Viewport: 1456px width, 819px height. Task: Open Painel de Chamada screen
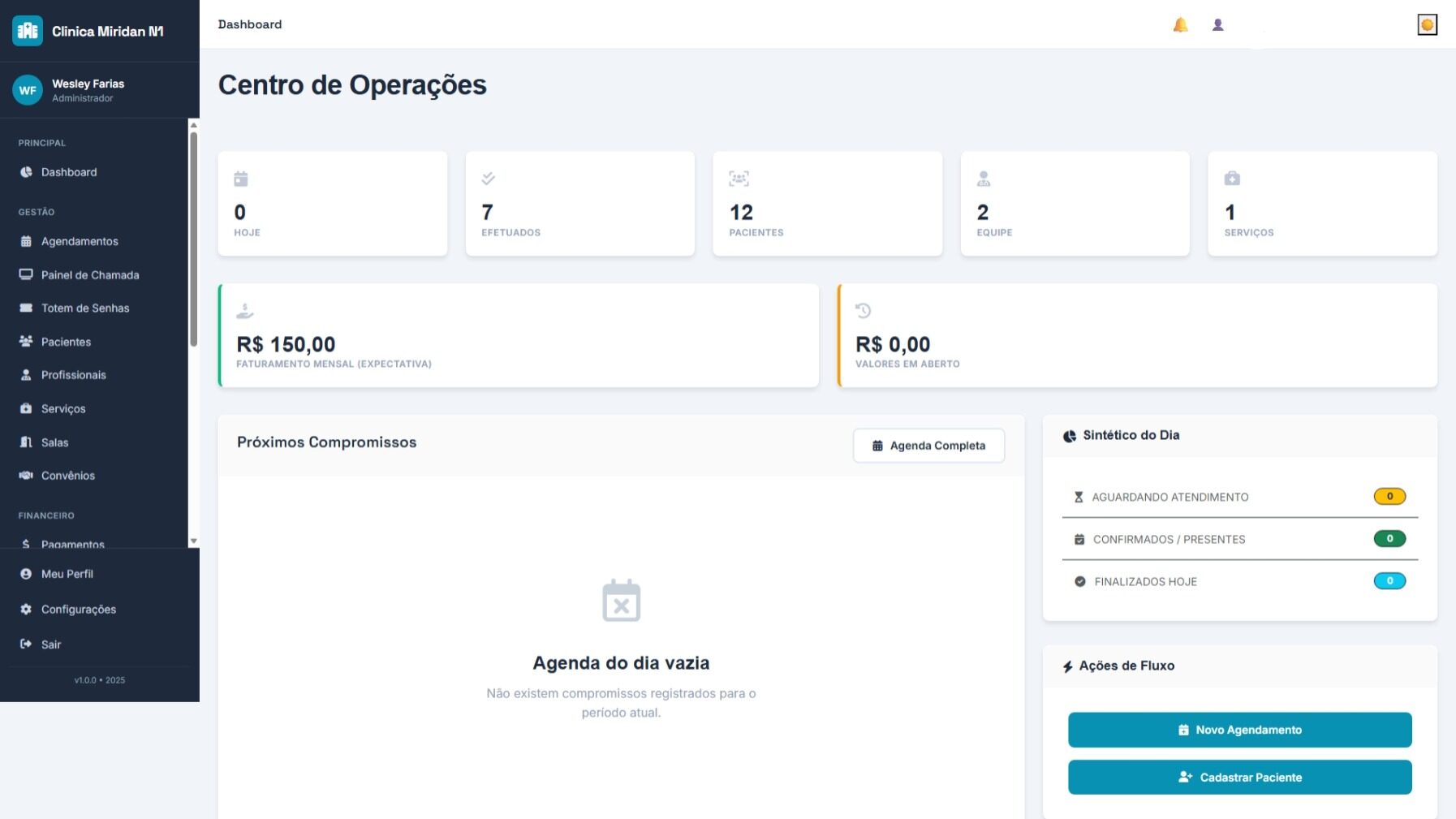(x=89, y=275)
